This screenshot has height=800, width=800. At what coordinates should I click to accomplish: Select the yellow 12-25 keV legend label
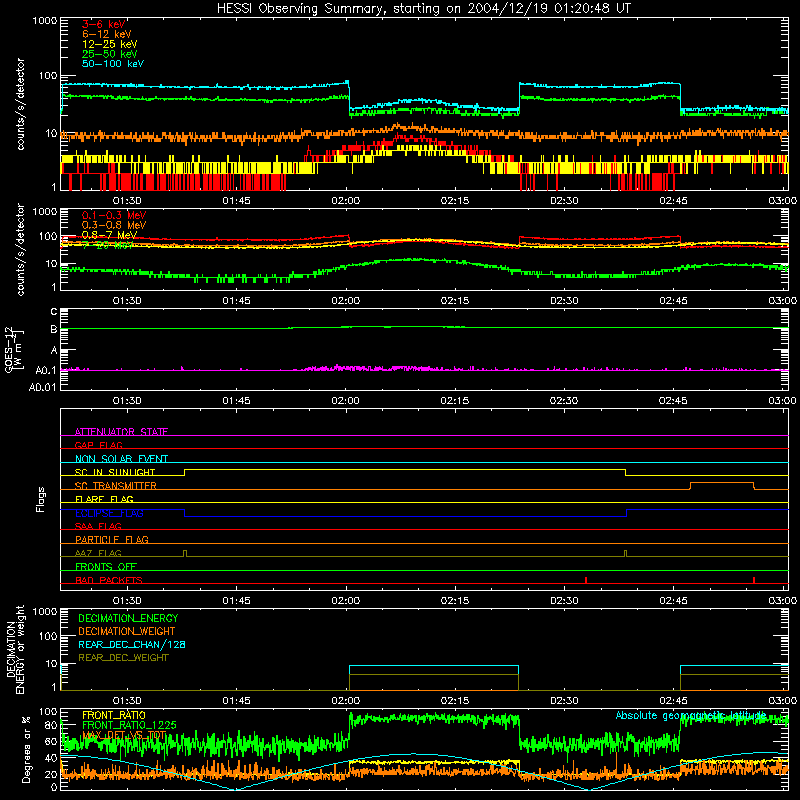pyautogui.click(x=110, y=44)
